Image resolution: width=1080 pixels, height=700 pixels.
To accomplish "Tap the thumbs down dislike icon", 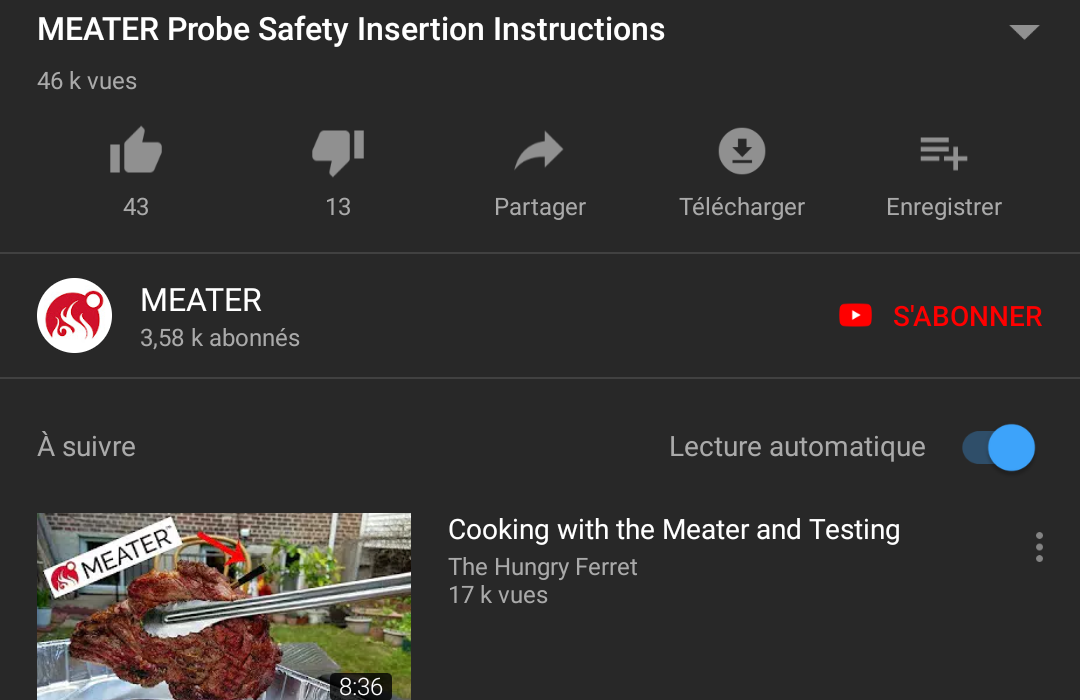I will [338, 152].
